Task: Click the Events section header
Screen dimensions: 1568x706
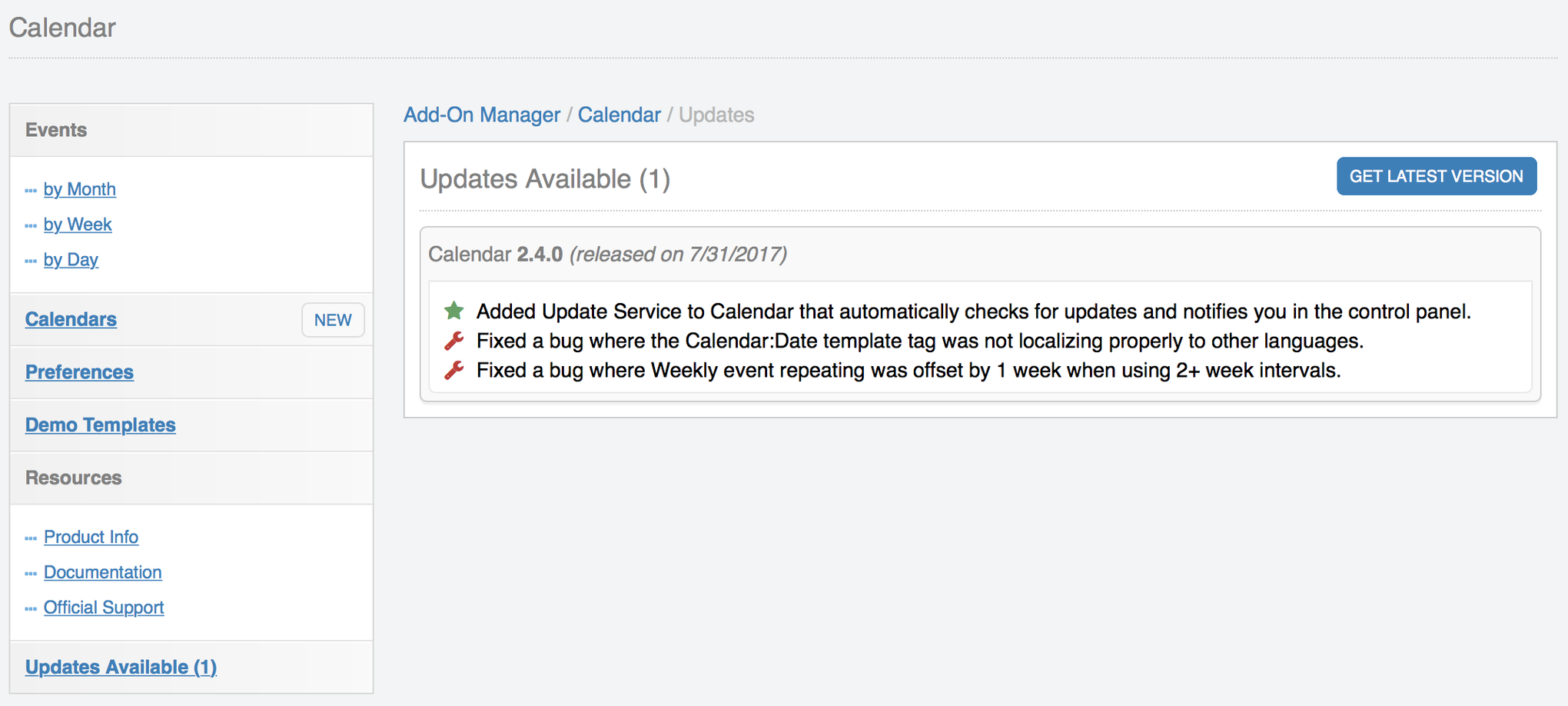Action: click(x=55, y=130)
